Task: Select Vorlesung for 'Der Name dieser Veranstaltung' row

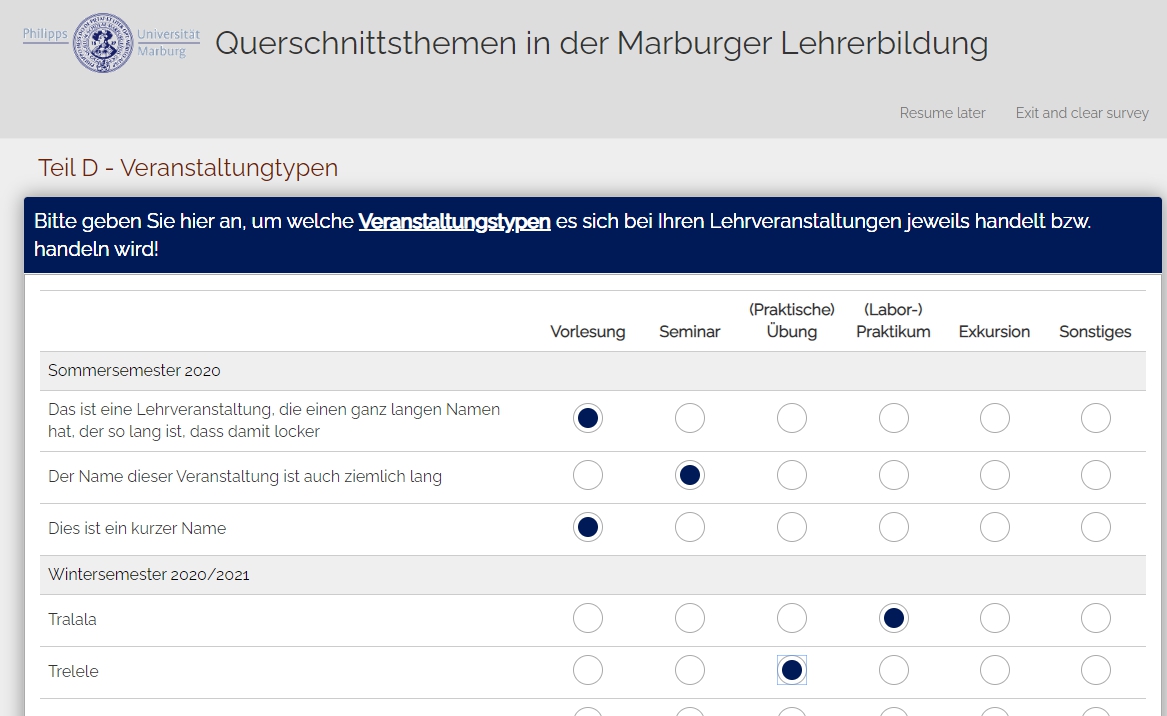Action: point(588,476)
